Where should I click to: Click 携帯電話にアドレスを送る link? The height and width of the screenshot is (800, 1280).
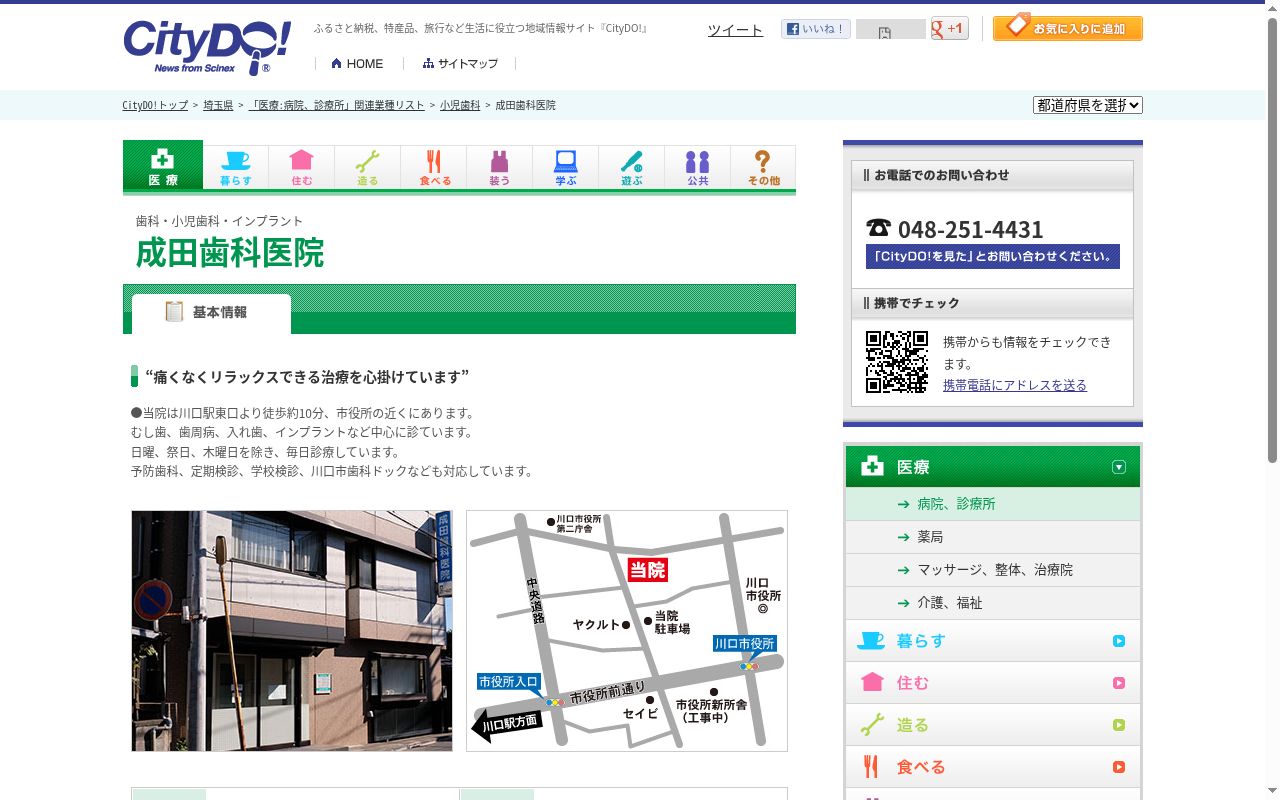pyautogui.click(x=1015, y=385)
